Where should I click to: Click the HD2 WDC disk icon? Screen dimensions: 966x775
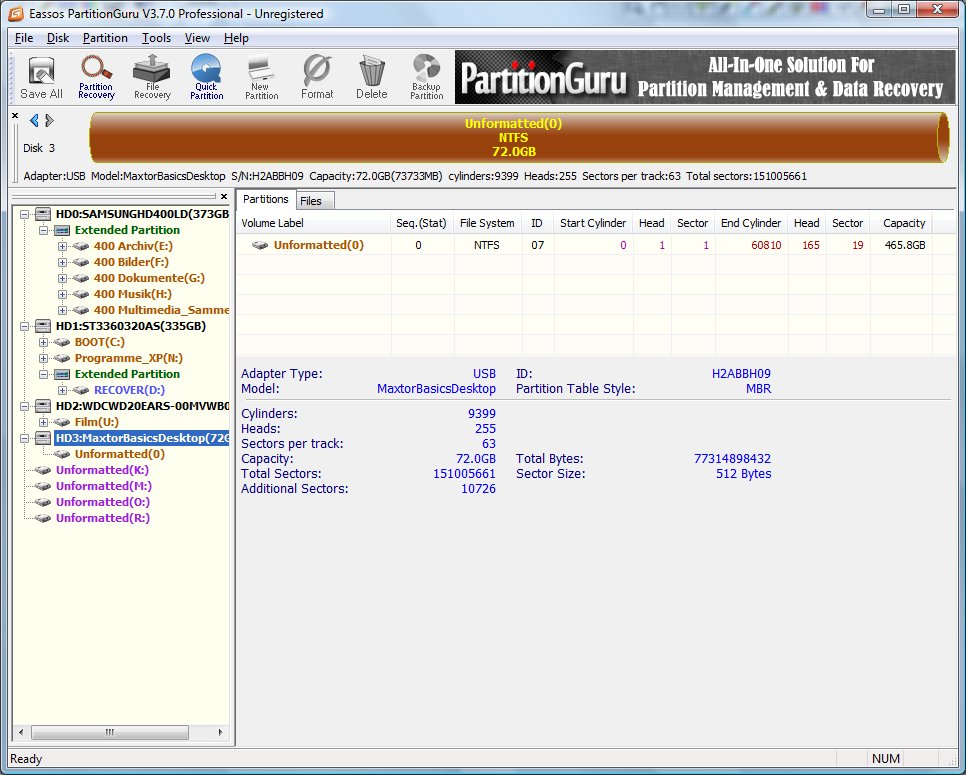pyautogui.click(x=43, y=406)
